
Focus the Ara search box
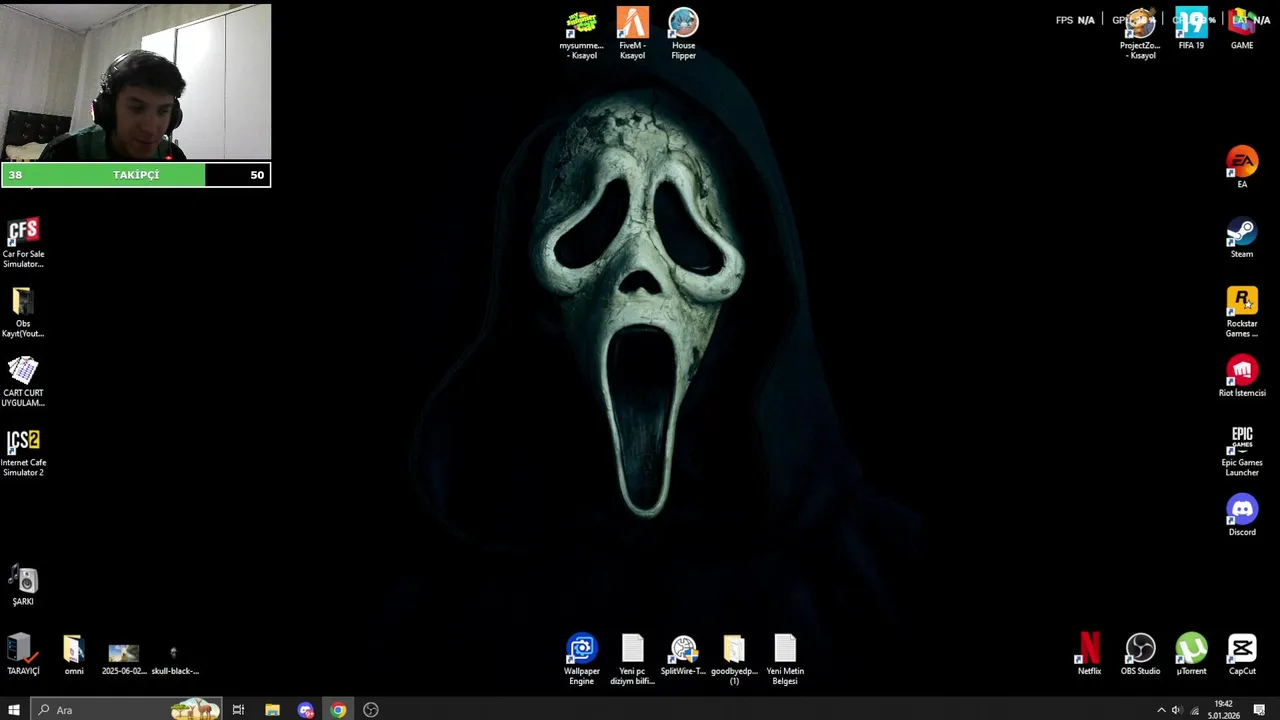click(x=125, y=710)
